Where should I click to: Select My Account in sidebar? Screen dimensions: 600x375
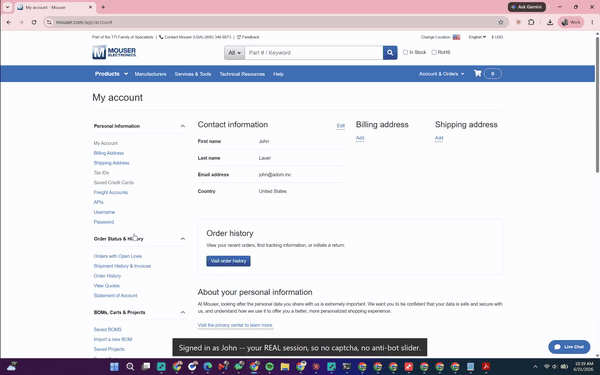[x=106, y=143]
